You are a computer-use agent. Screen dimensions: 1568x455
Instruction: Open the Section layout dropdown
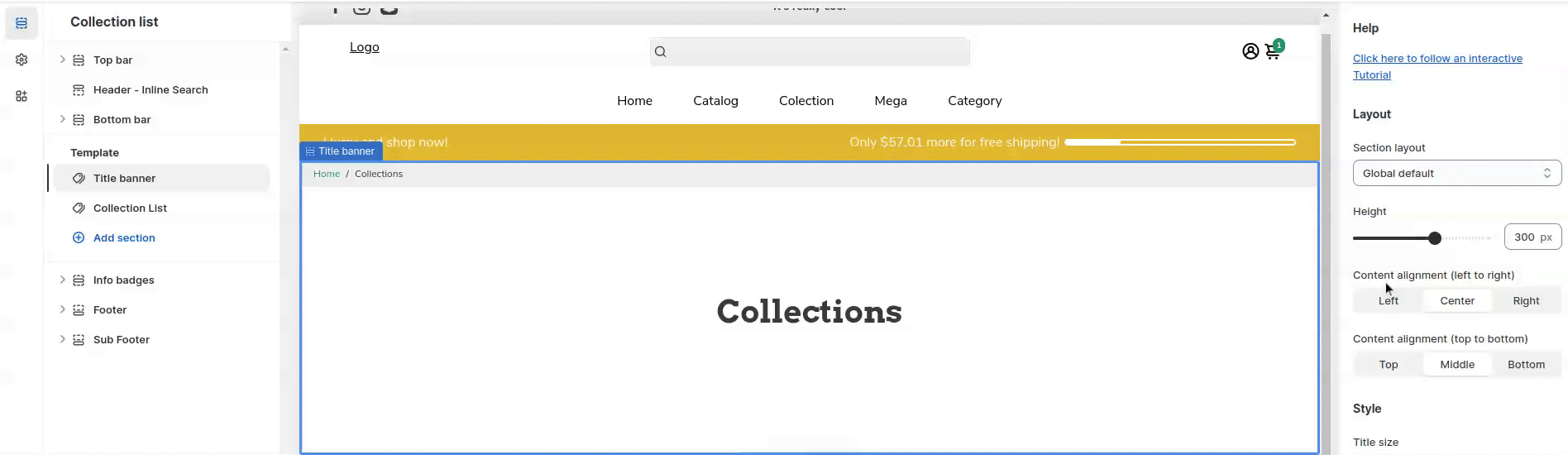pos(1456,174)
